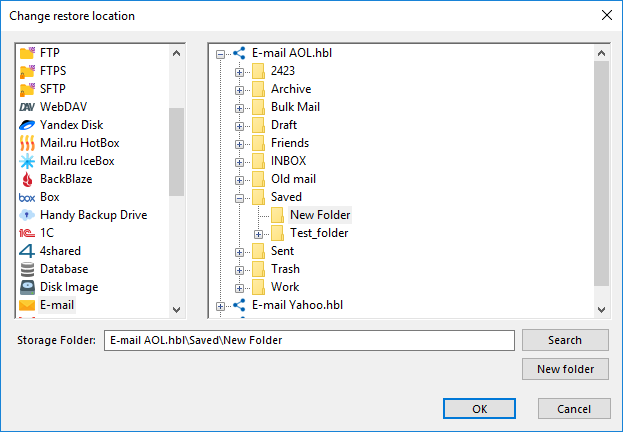Select the Yandex Disk storage icon

pos(27,125)
